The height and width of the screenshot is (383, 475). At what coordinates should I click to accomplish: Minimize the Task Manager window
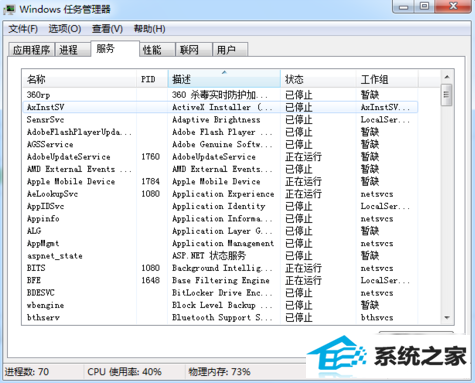(x=404, y=7)
